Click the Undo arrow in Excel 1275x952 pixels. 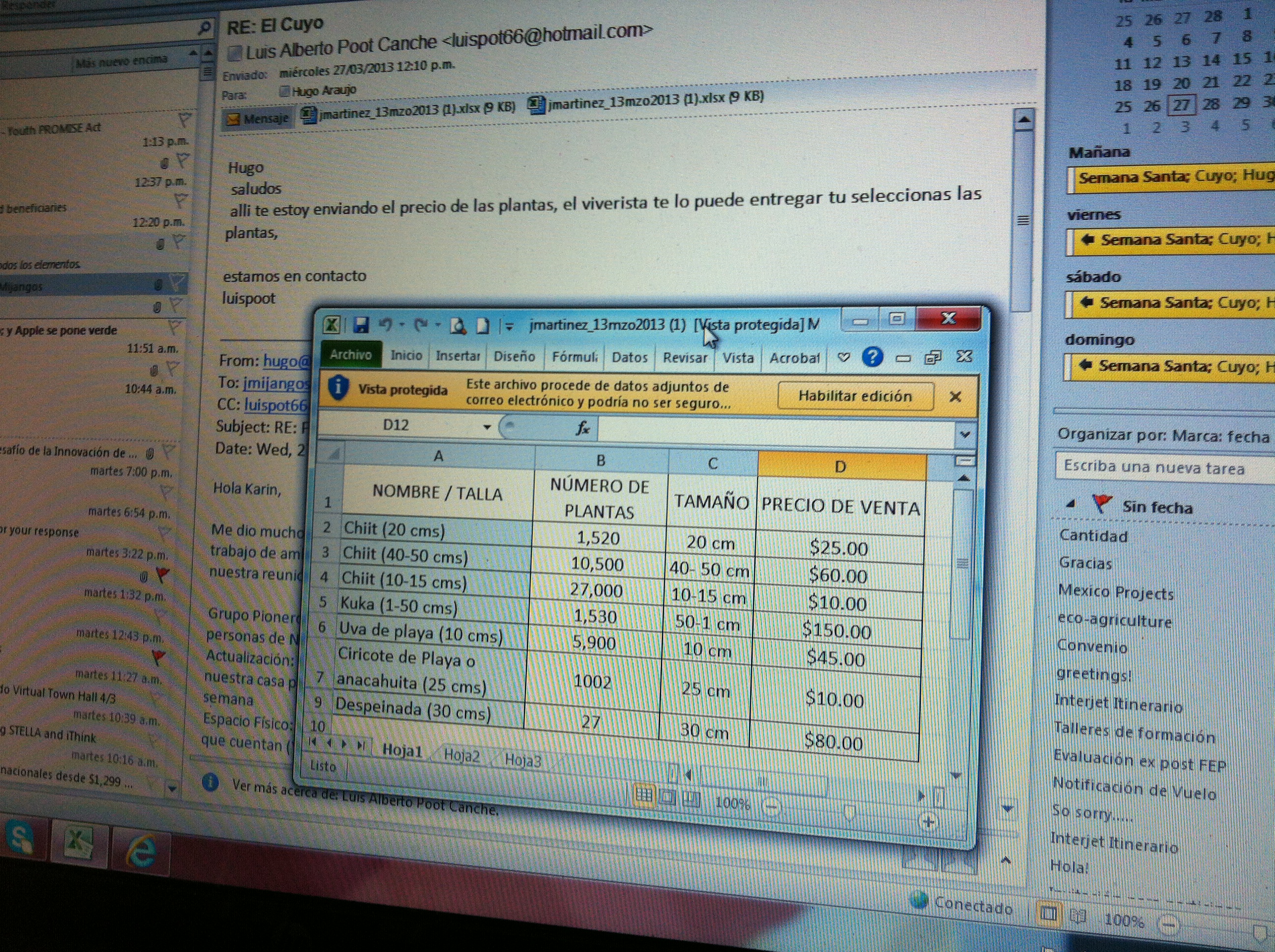386,326
